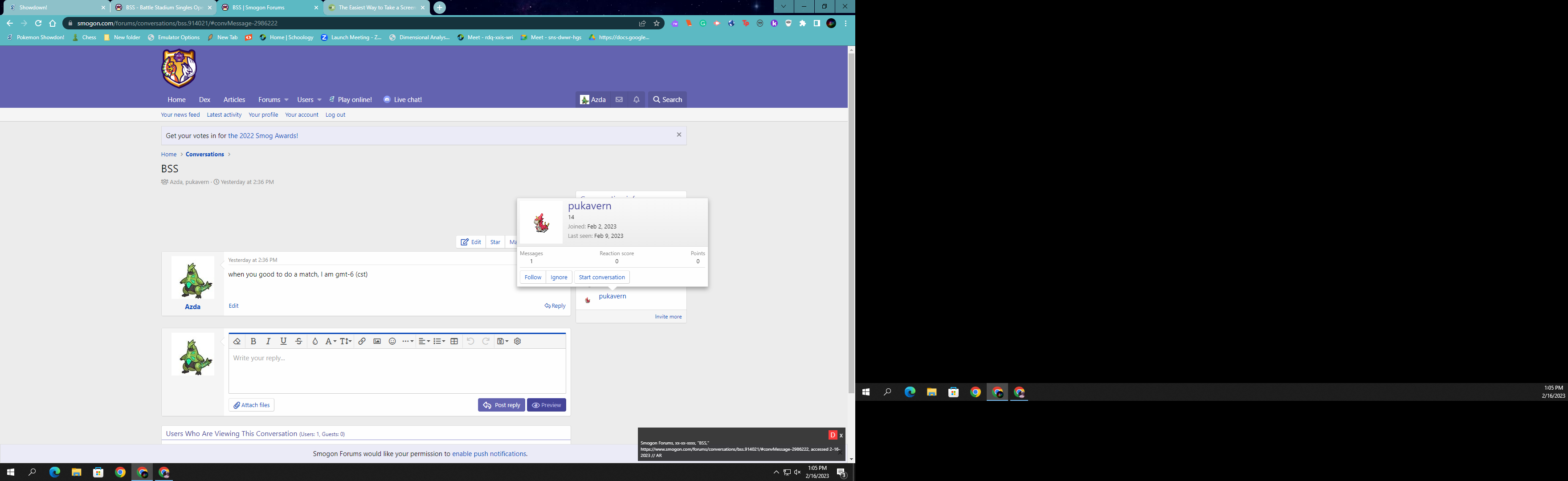Submit with the Post reply button
The width and height of the screenshot is (1568, 481).
pos(502,405)
